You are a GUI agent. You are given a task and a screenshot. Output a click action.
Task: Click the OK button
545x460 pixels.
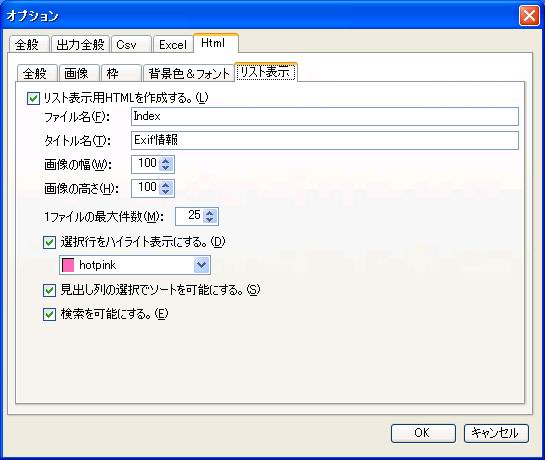pyautogui.click(x=423, y=433)
